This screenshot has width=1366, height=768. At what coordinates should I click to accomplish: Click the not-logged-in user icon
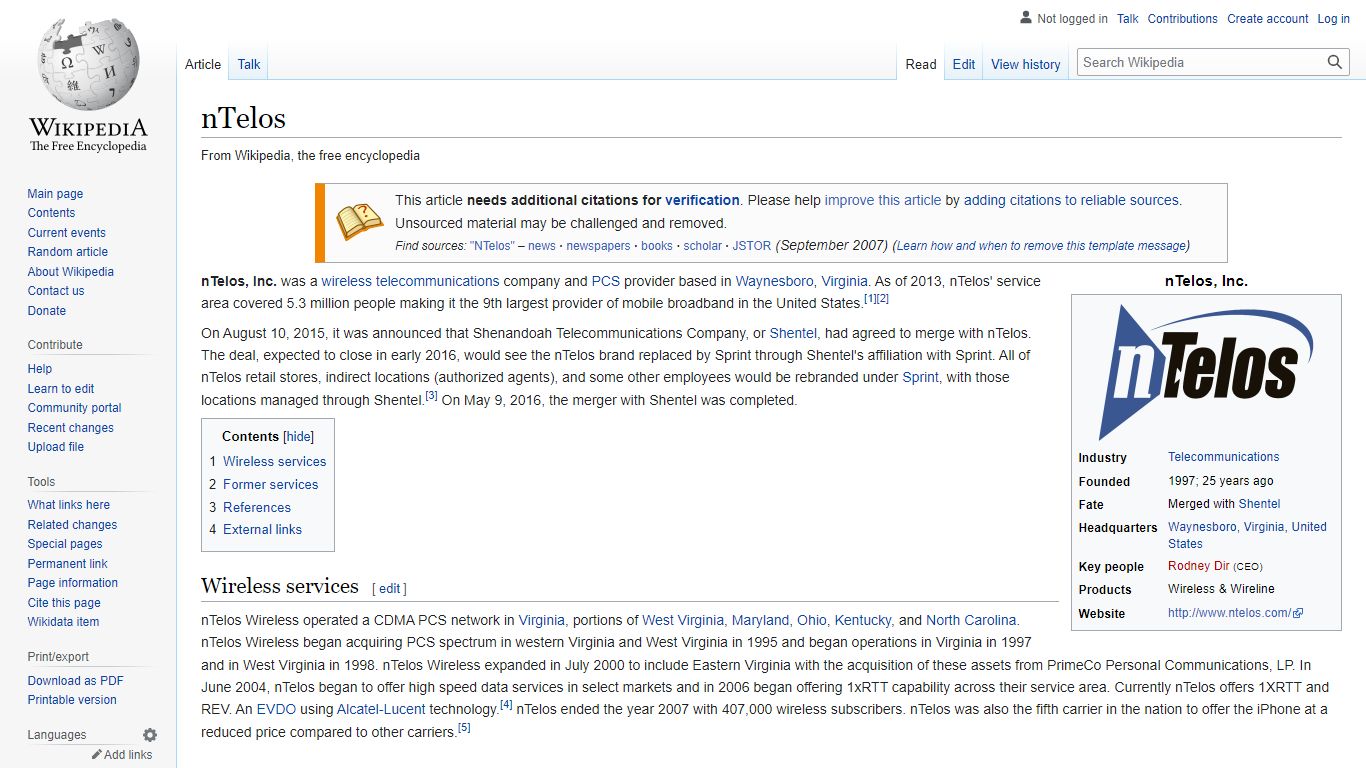[x=1025, y=18]
